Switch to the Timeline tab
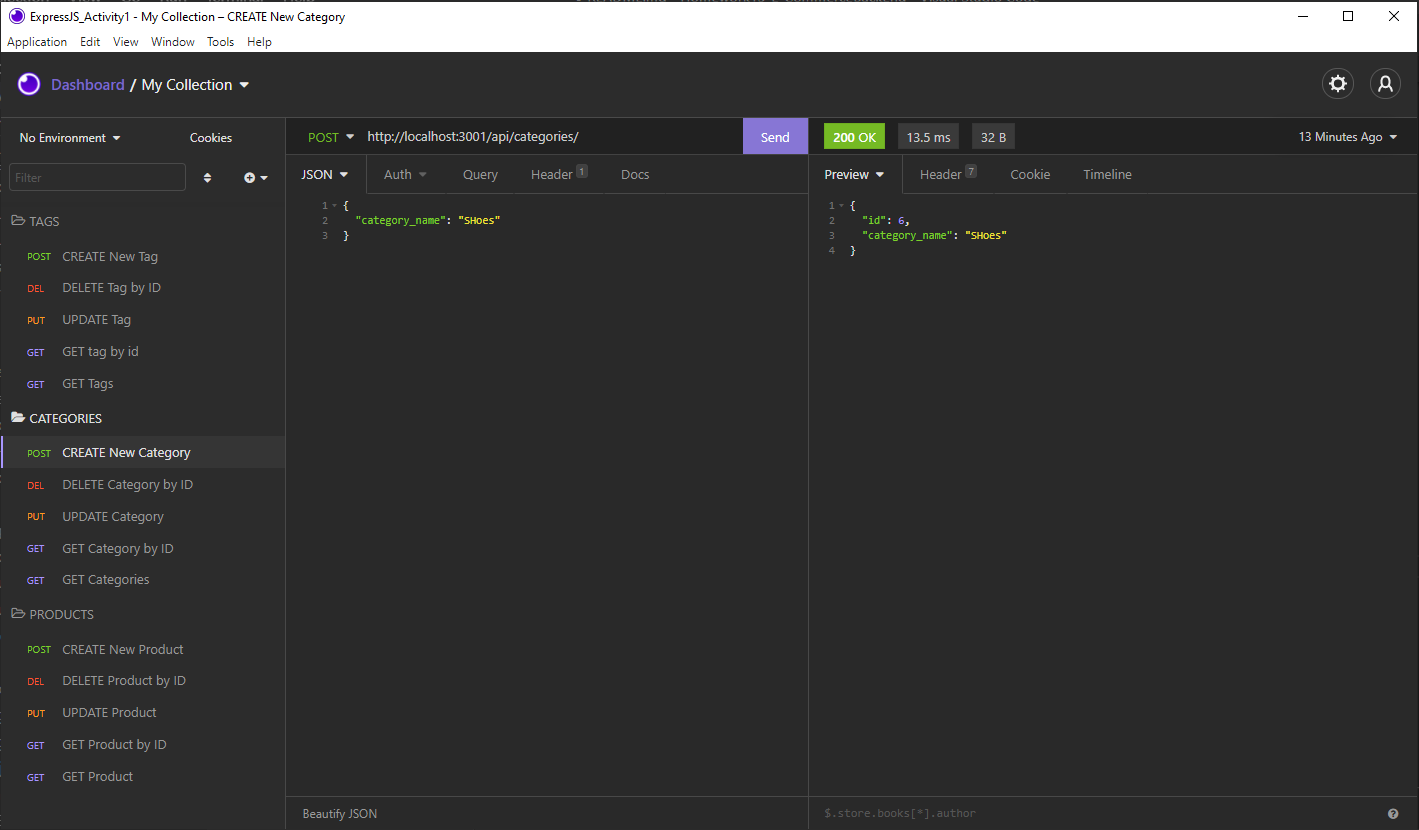Image resolution: width=1419 pixels, height=830 pixels. pos(1106,174)
